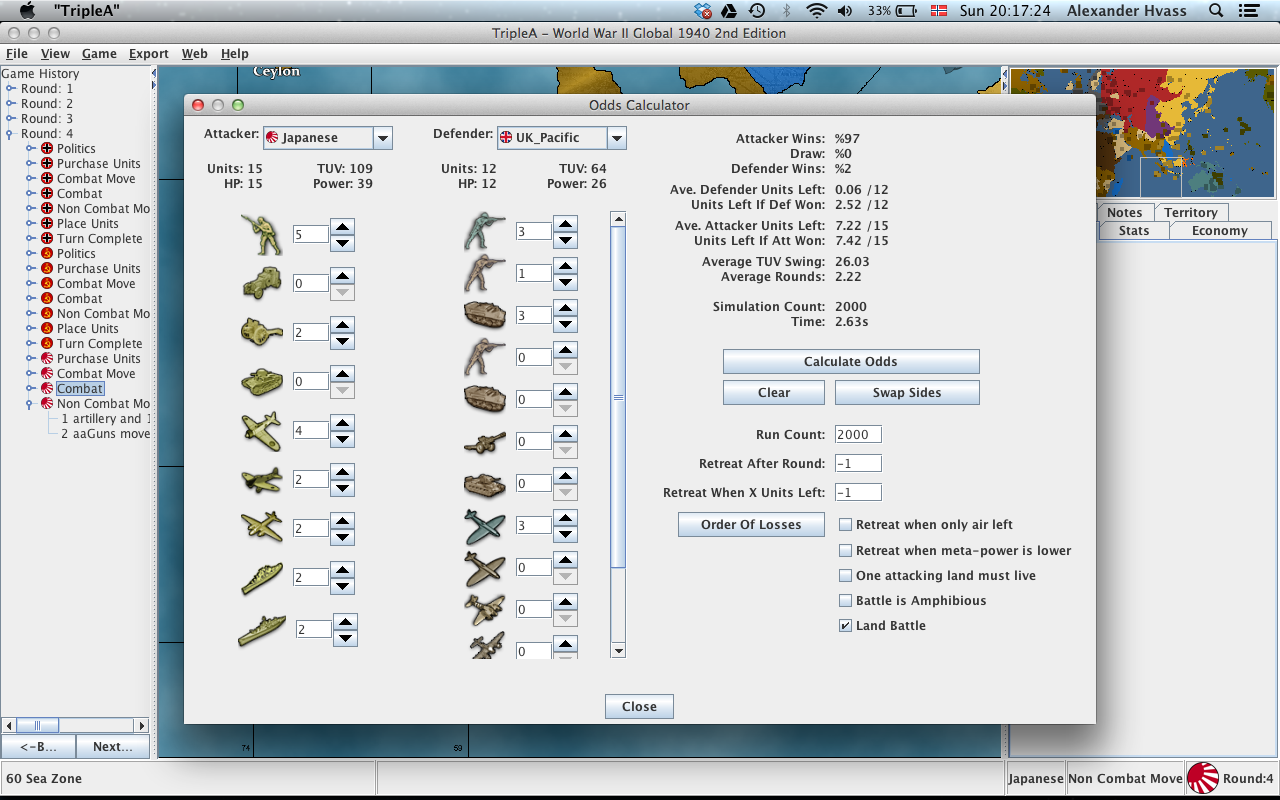Viewport: 1280px width, 800px height.
Task: Switch to the Stats tab
Action: tap(1134, 230)
